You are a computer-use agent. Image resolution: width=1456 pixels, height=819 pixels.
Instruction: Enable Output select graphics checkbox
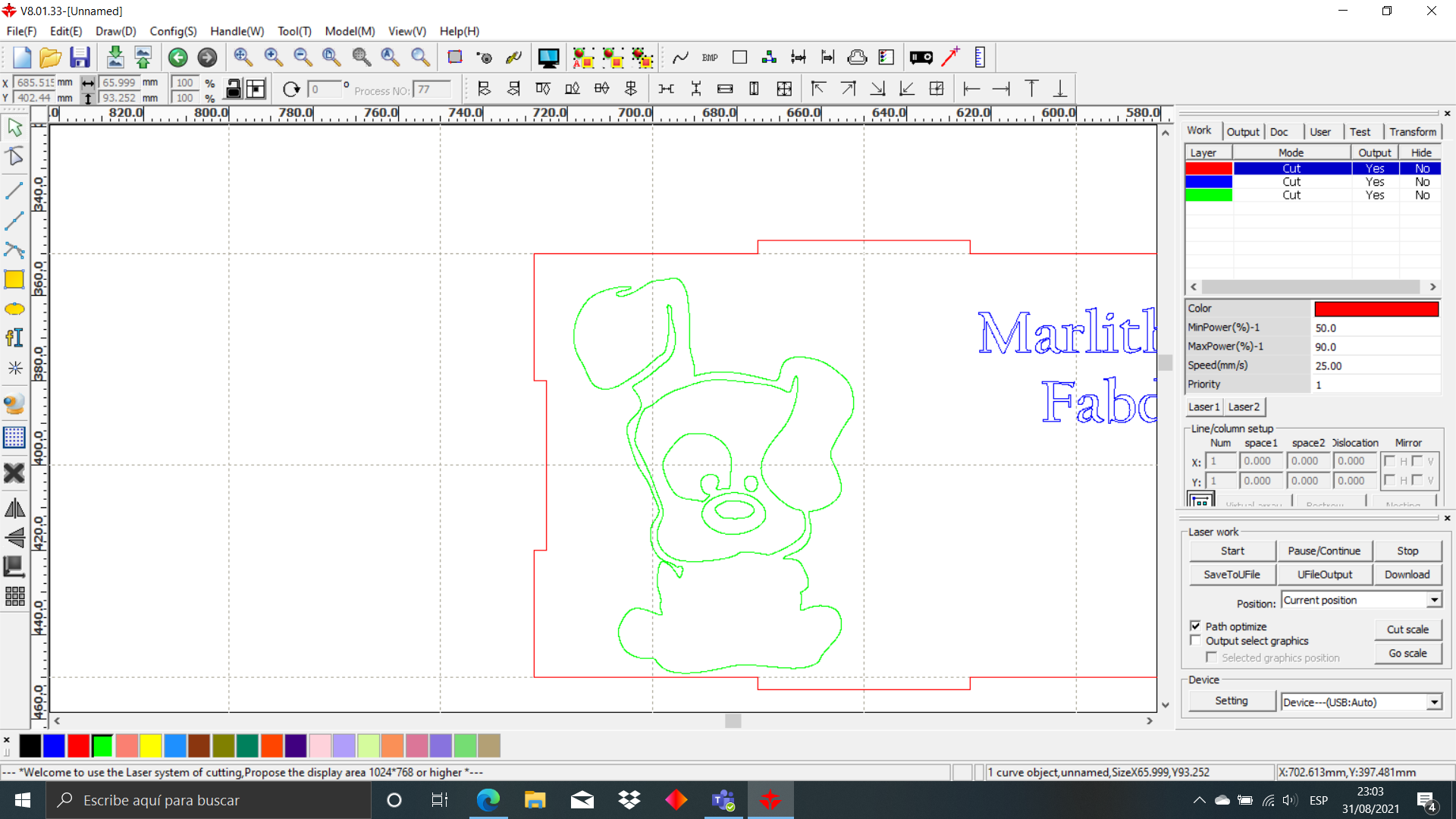tap(1195, 641)
